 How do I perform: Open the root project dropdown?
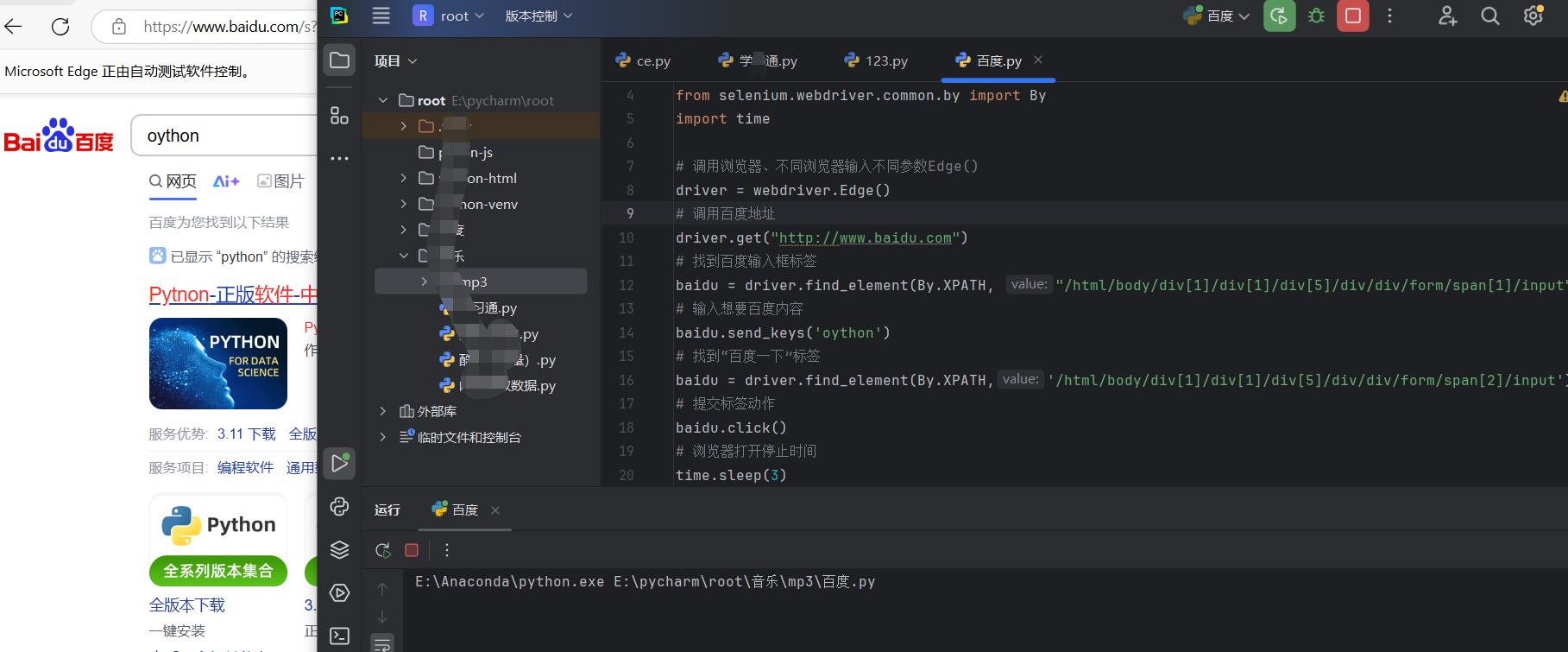pos(449,16)
